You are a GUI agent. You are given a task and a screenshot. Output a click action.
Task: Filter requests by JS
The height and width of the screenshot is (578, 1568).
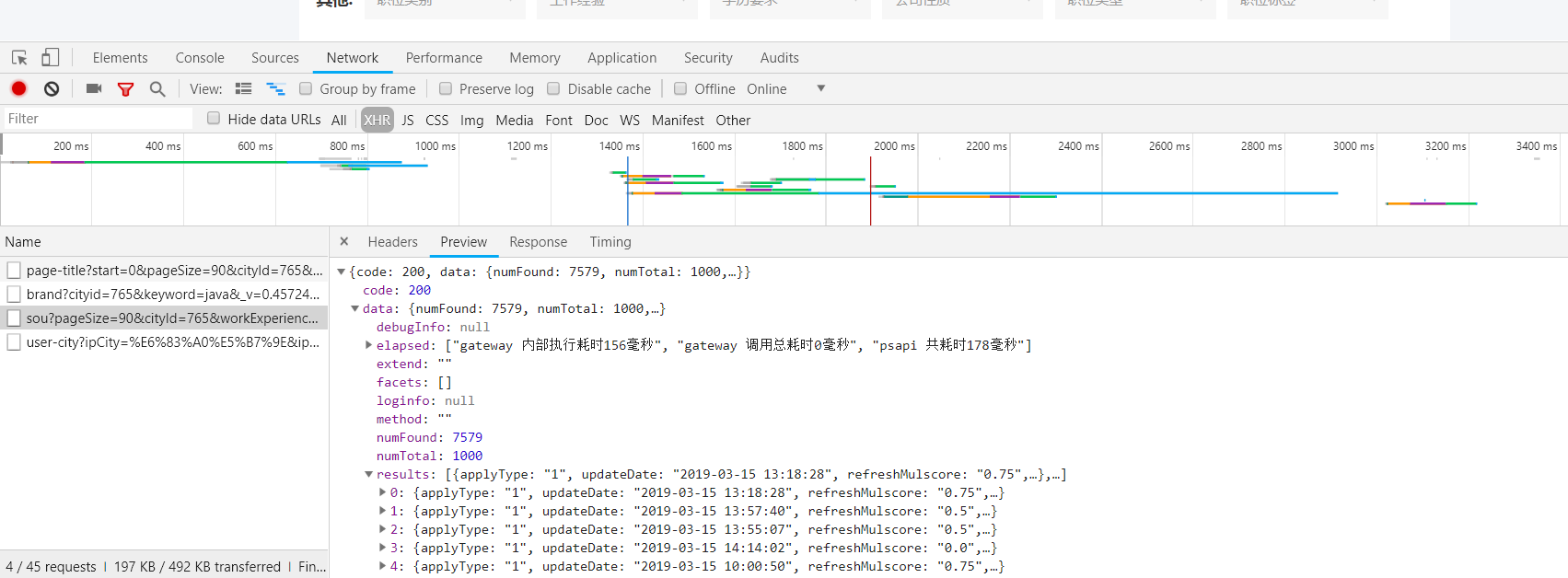pos(408,120)
